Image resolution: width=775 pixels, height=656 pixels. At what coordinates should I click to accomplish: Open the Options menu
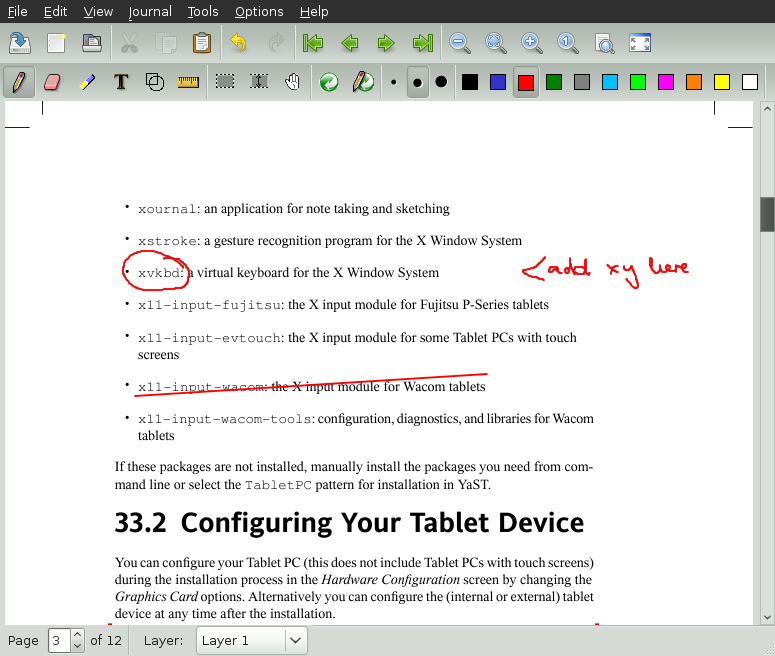(x=259, y=11)
